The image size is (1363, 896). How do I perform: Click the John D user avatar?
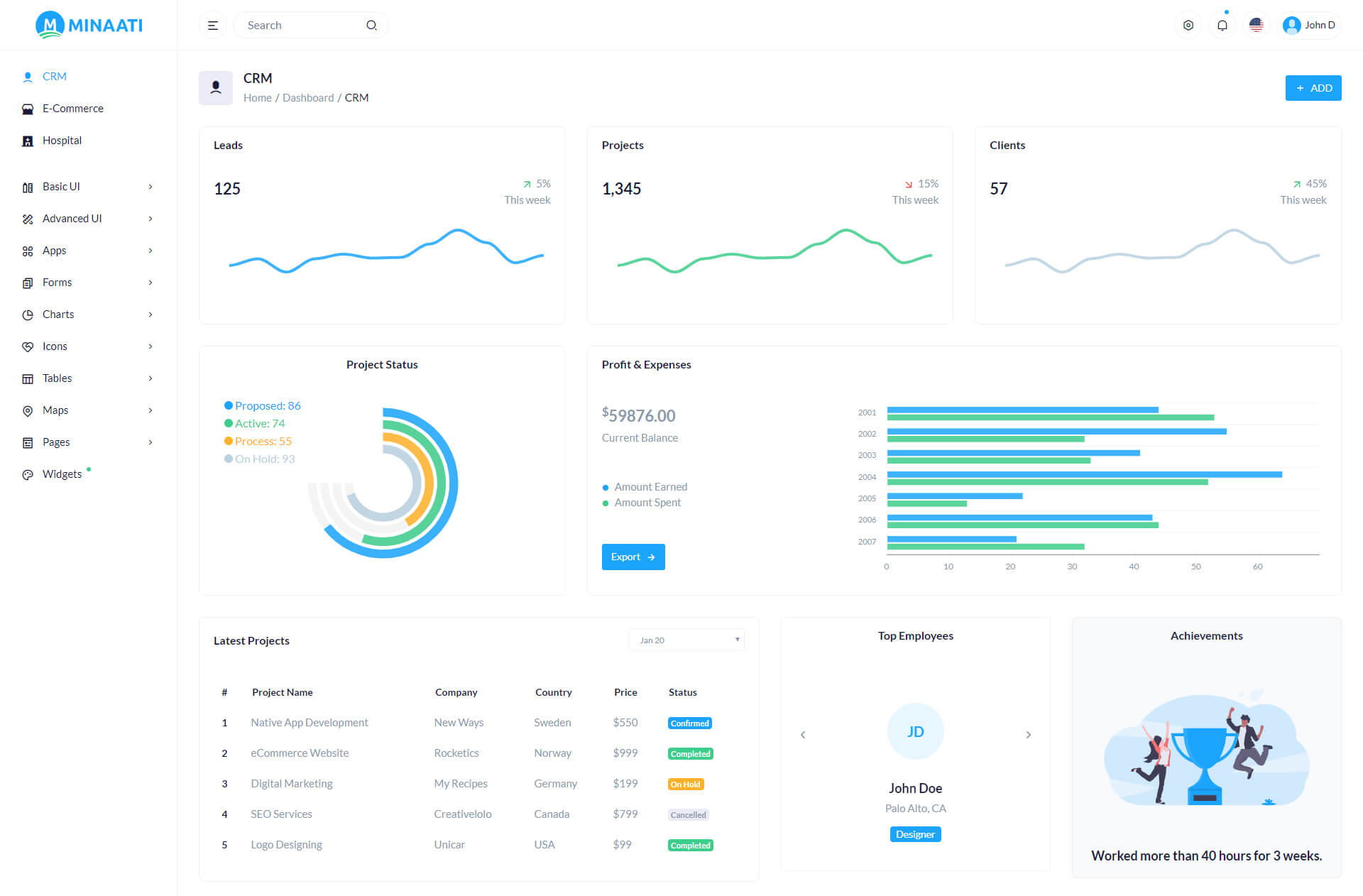point(1292,26)
